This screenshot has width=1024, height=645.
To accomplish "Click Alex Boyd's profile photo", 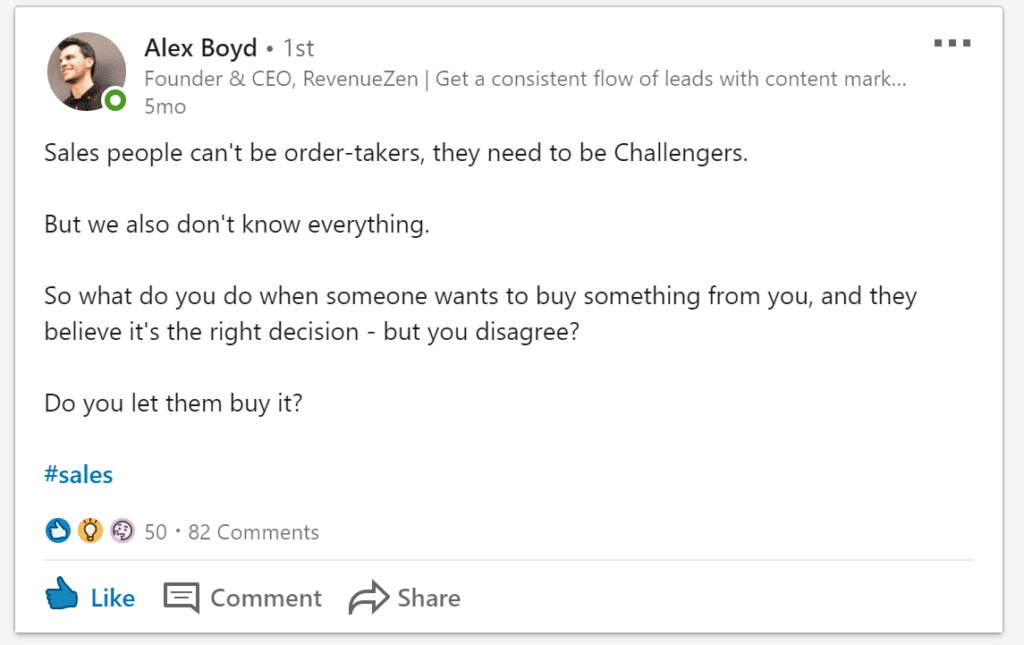I will (86, 71).
